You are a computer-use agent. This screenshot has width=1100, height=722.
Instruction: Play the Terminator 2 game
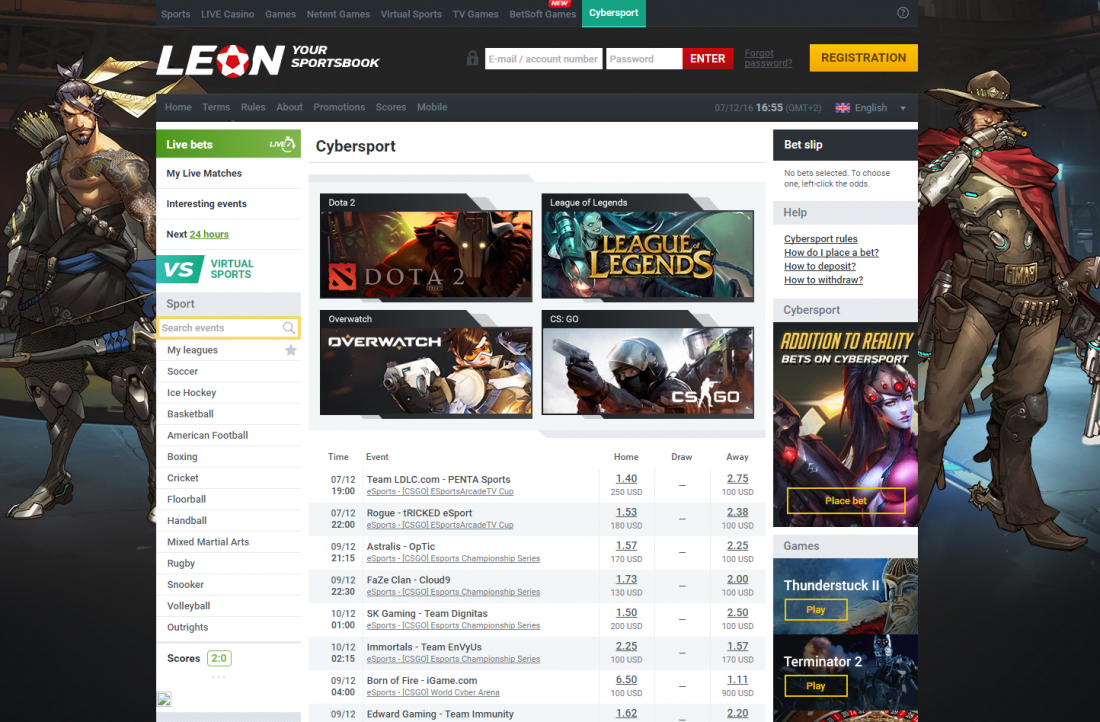point(815,686)
